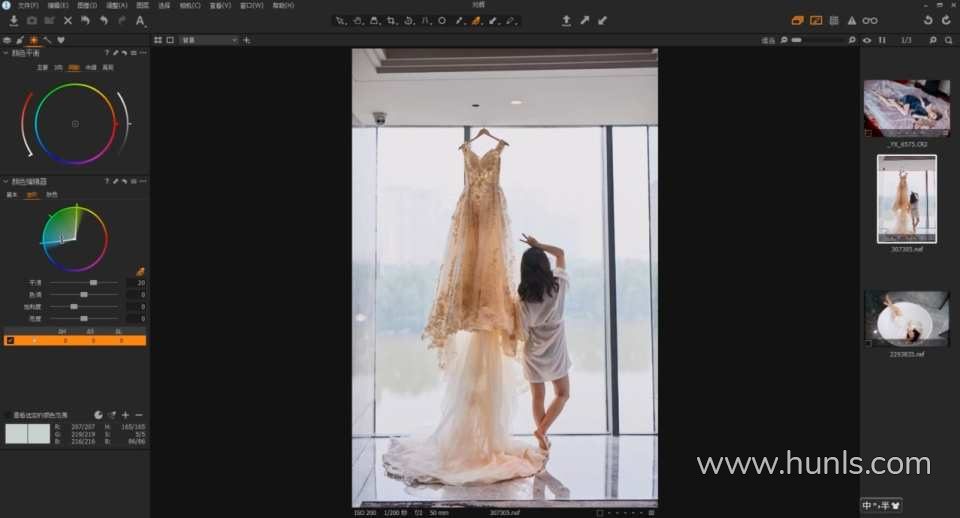The width and height of the screenshot is (960, 518).
Task: Click the Export upload-arrow icon
Action: pos(566,21)
